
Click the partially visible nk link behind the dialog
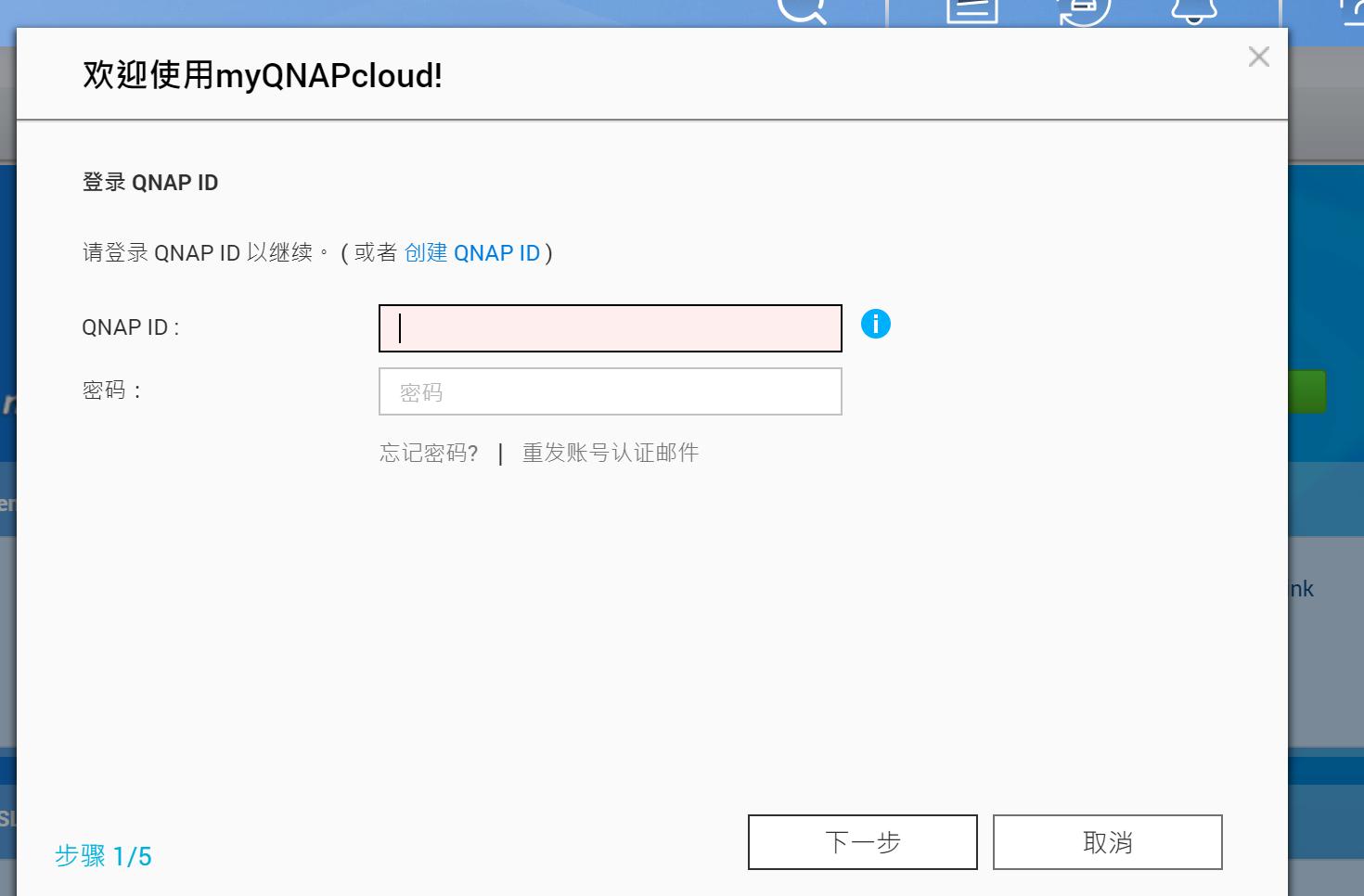[1302, 588]
